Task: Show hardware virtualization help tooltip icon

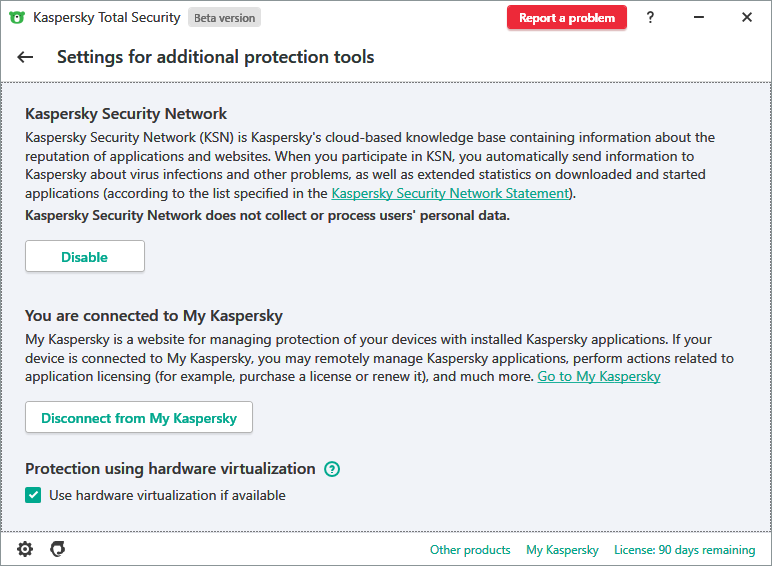Action: 332,469
